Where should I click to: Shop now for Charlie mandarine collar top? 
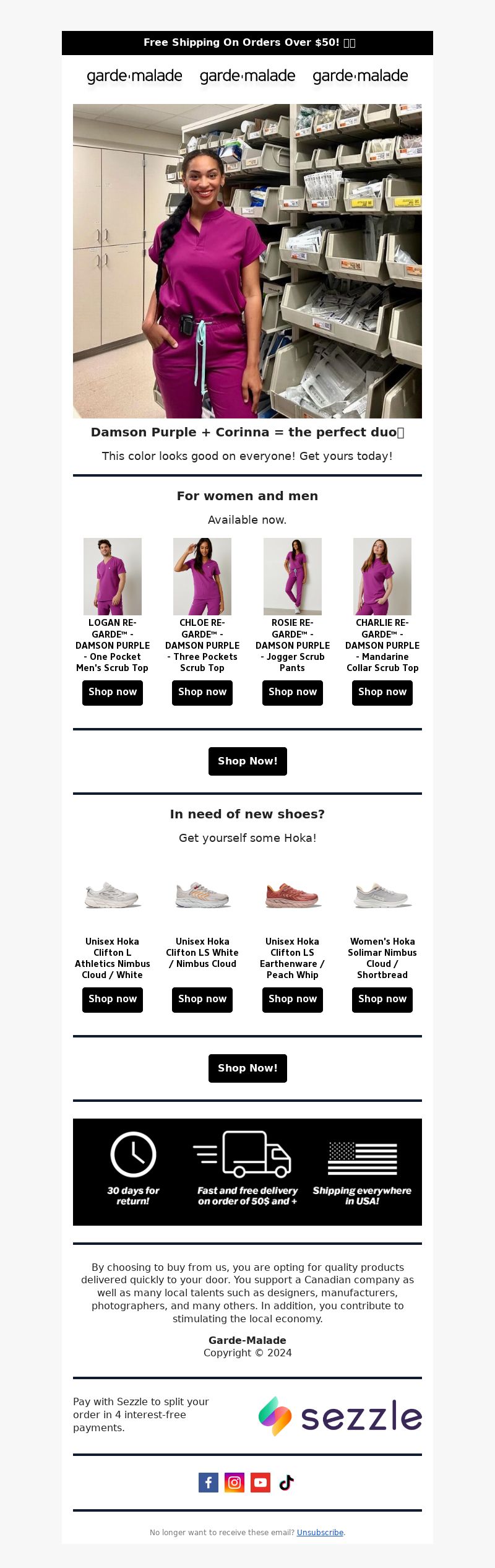point(382,693)
